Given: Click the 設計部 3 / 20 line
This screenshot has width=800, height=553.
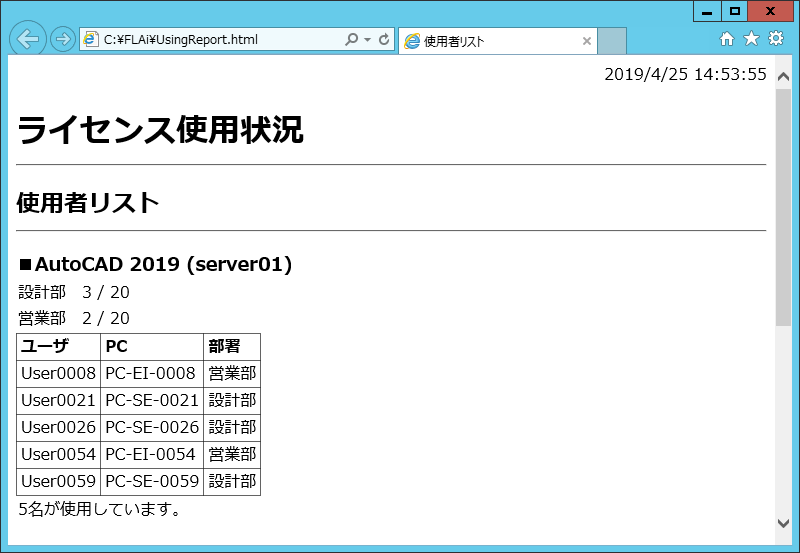Looking at the screenshot, I should (x=74, y=292).
